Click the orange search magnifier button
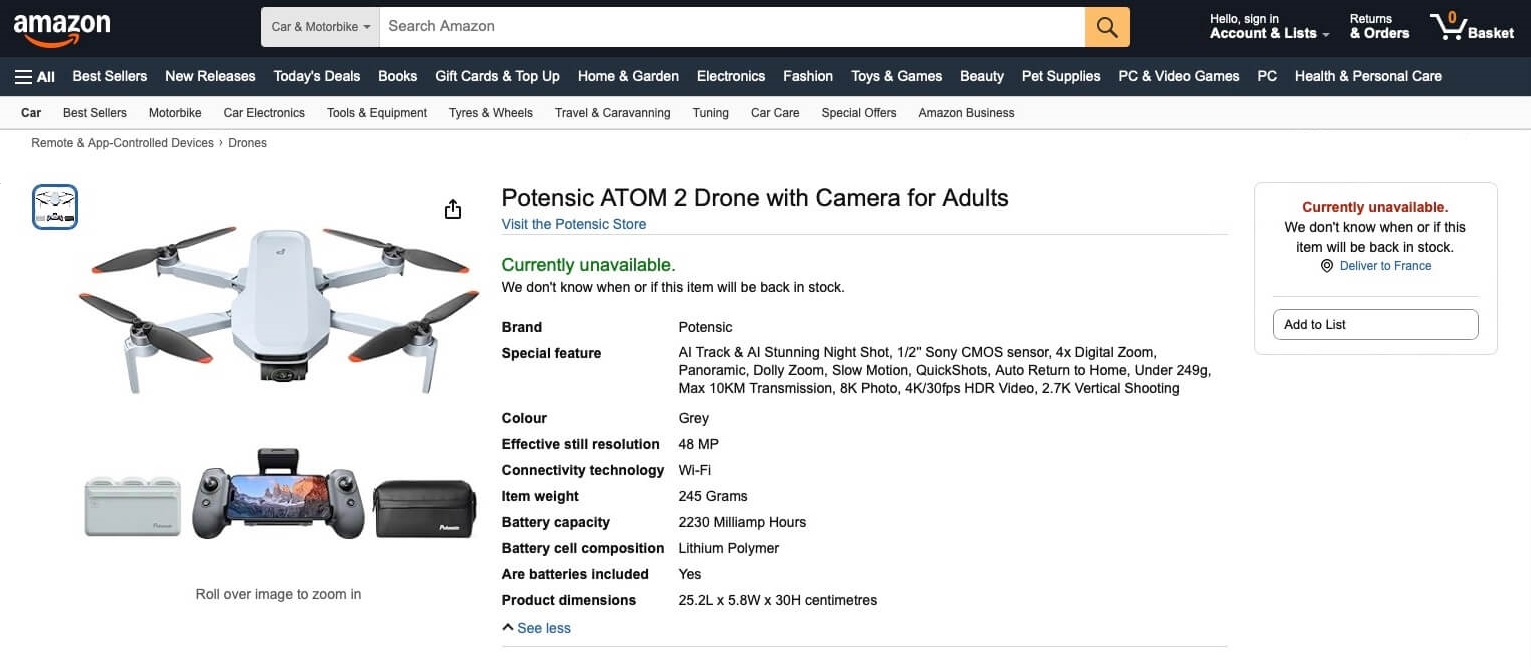The width and height of the screenshot is (1531, 667). 1107,27
